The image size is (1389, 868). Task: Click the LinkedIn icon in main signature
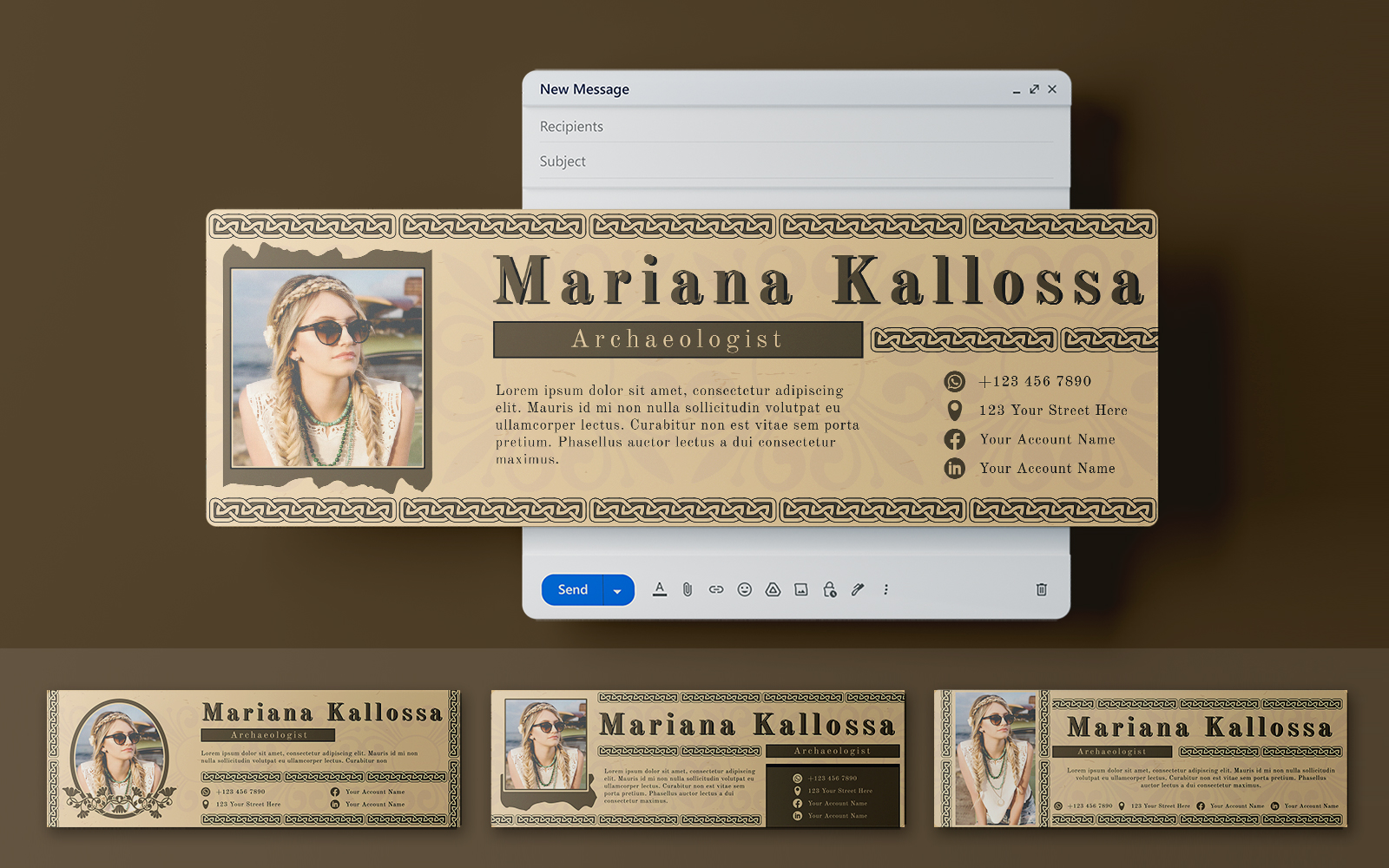click(x=954, y=469)
